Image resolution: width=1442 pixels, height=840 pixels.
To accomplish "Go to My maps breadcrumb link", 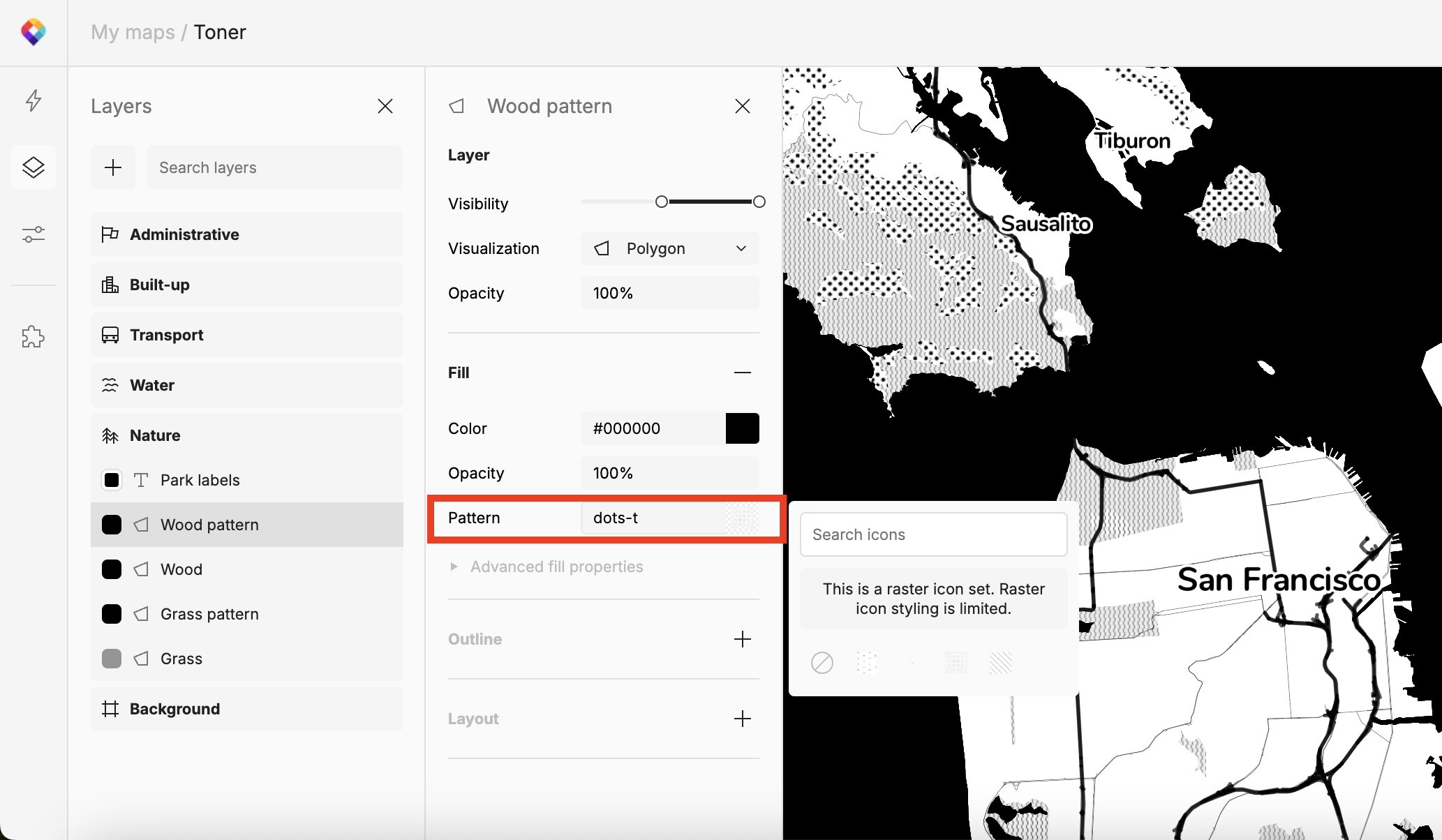I will [133, 32].
